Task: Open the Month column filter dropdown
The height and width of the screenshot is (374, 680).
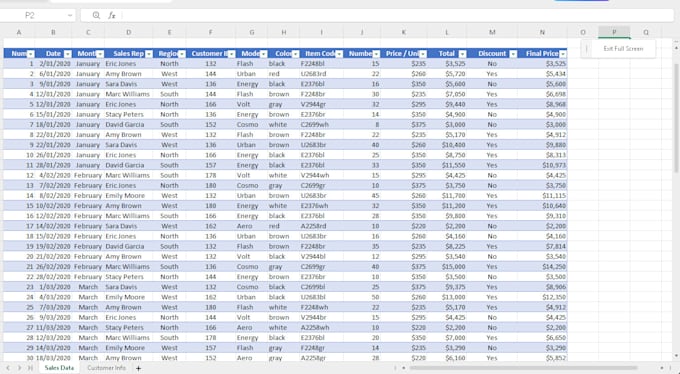Action: pyautogui.click(x=100, y=54)
